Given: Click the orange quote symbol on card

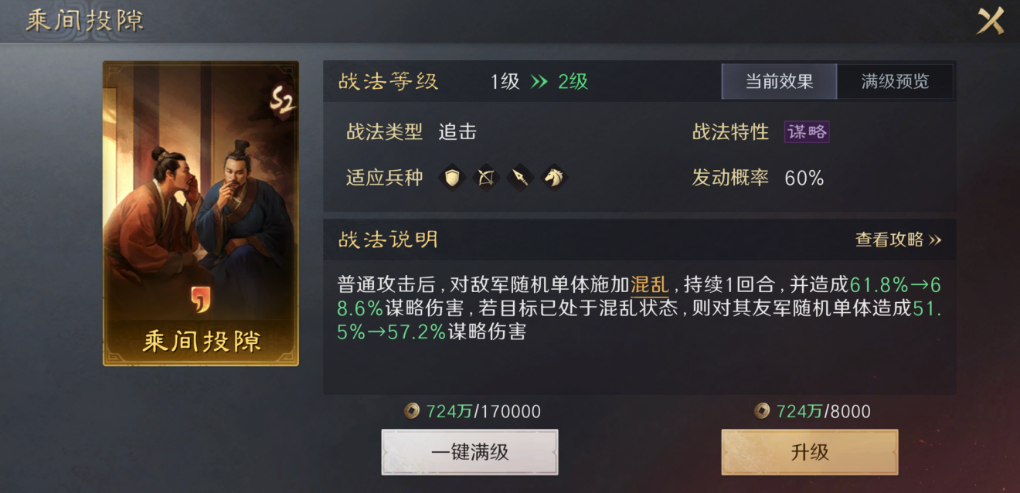Looking at the screenshot, I should [200, 299].
